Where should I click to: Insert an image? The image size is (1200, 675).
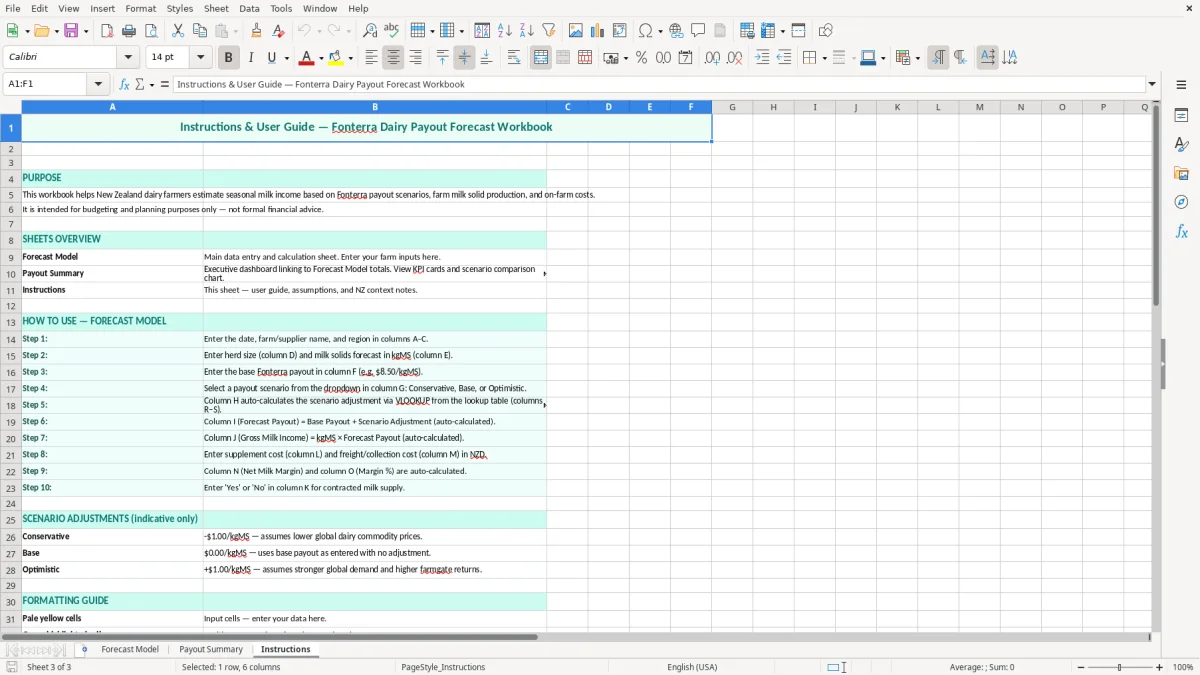pos(576,31)
